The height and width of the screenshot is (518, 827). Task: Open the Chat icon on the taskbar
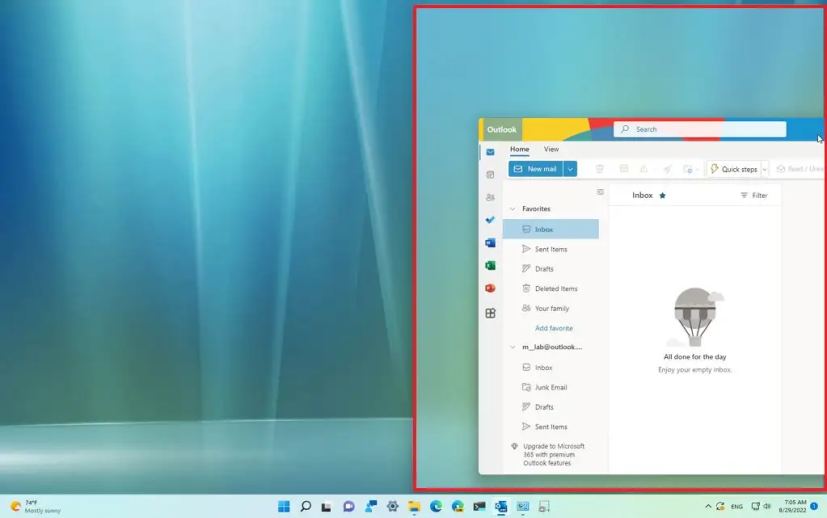(x=349, y=506)
